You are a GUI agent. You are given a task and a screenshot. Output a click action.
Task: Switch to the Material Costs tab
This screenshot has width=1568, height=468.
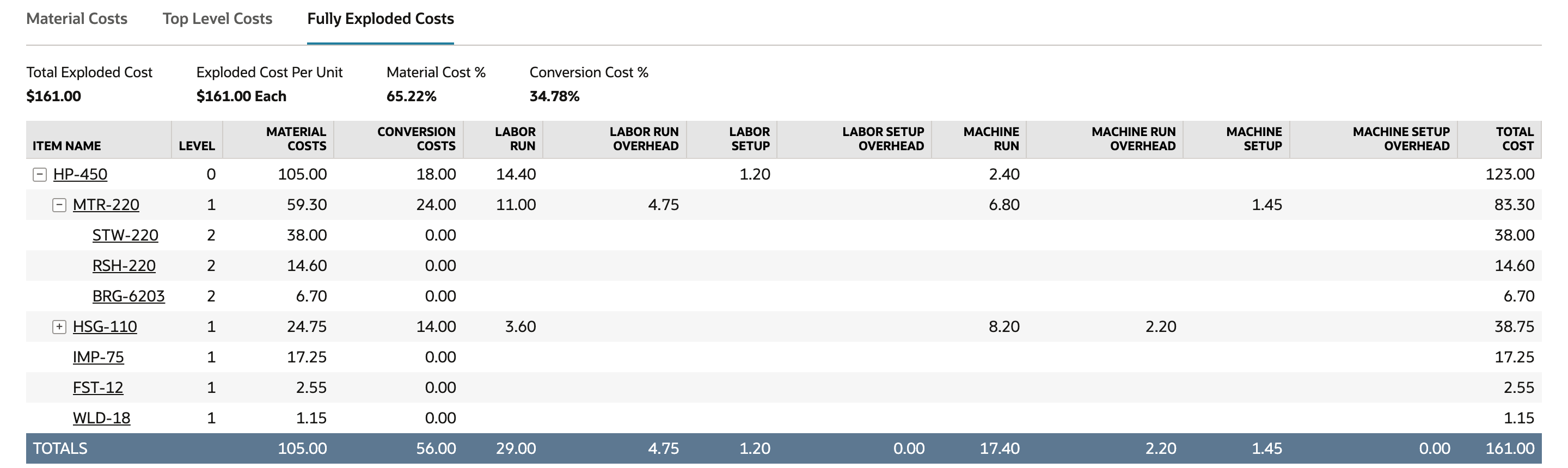[77, 19]
